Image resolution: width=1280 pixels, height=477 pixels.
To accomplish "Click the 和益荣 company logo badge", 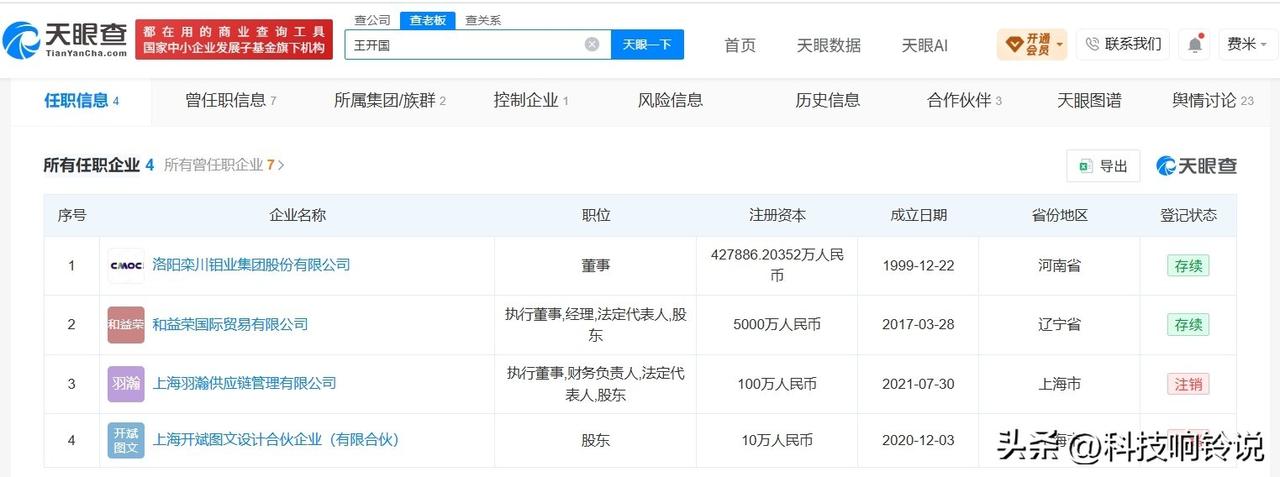I will (x=126, y=325).
